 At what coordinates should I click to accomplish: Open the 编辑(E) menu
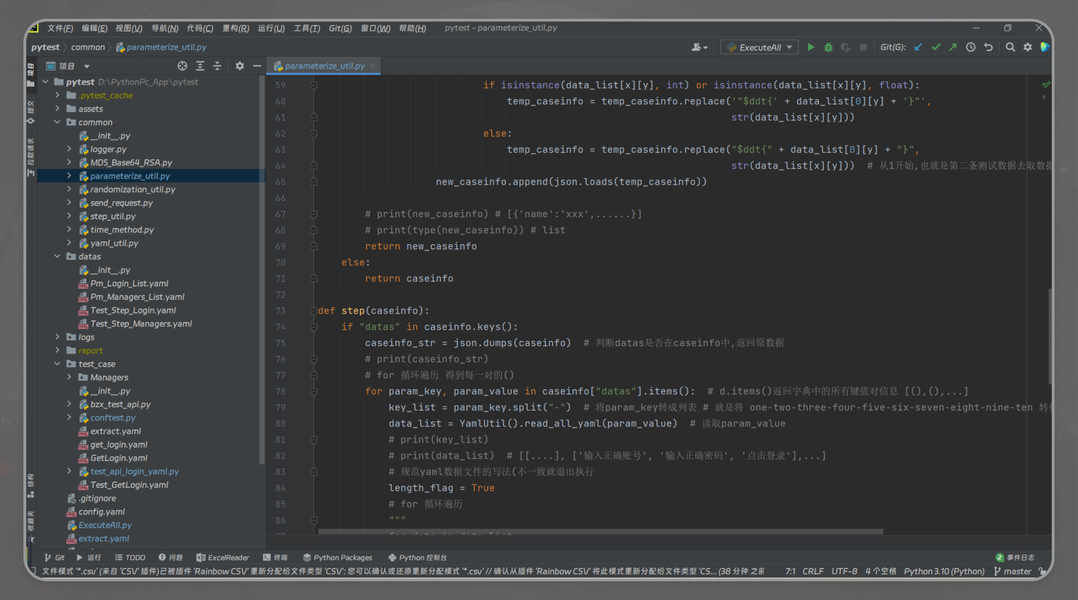[94, 28]
